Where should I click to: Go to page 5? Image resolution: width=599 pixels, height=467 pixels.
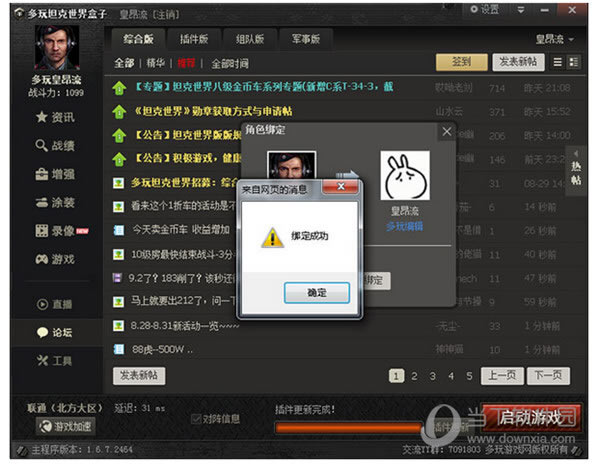tap(469, 376)
